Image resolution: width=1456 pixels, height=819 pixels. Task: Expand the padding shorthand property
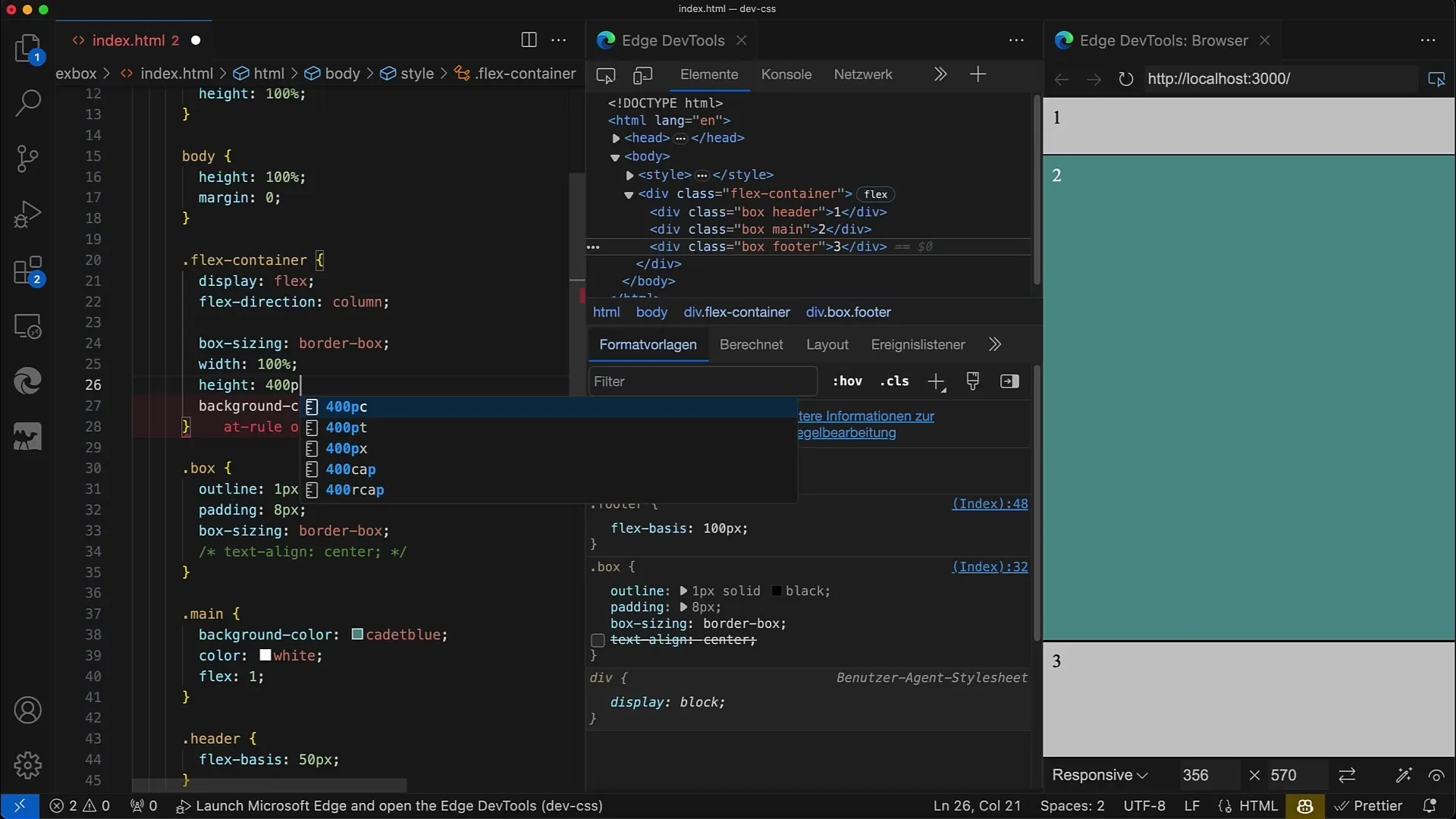pos(684,607)
